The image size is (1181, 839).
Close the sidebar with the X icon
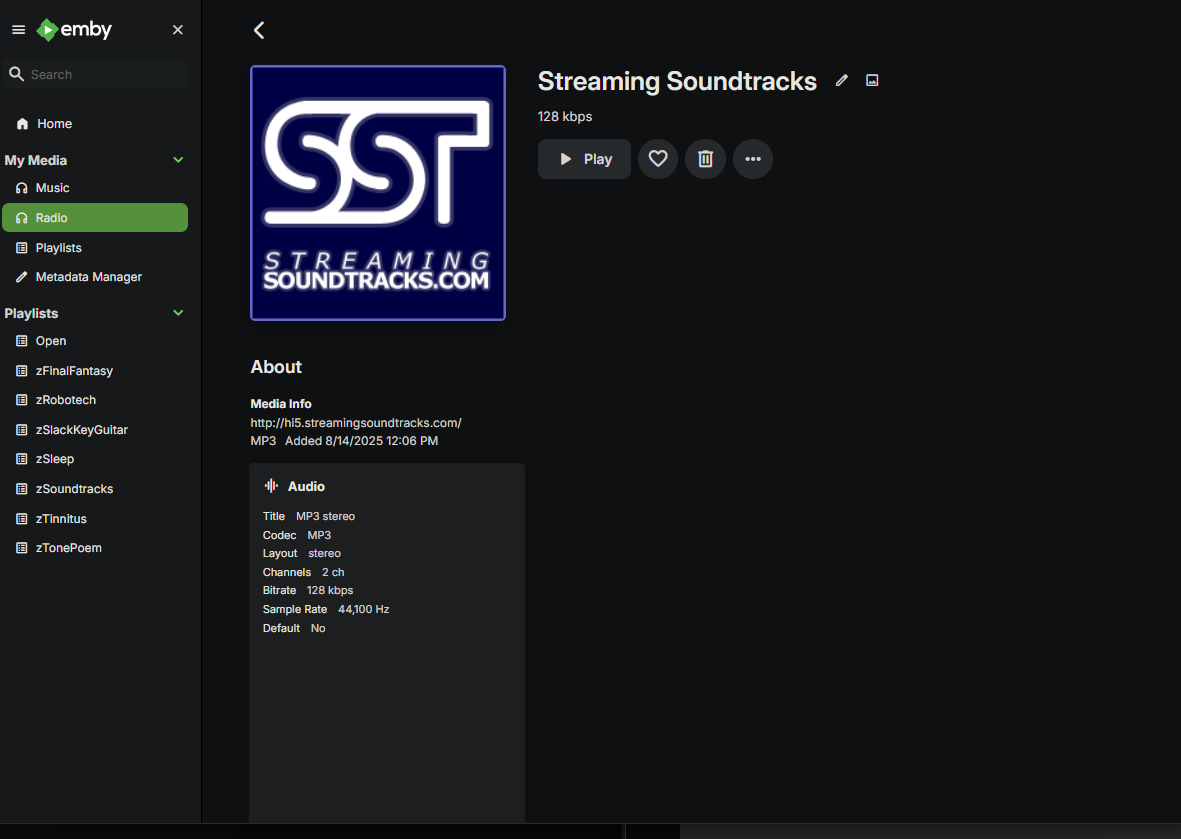pos(178,30)
